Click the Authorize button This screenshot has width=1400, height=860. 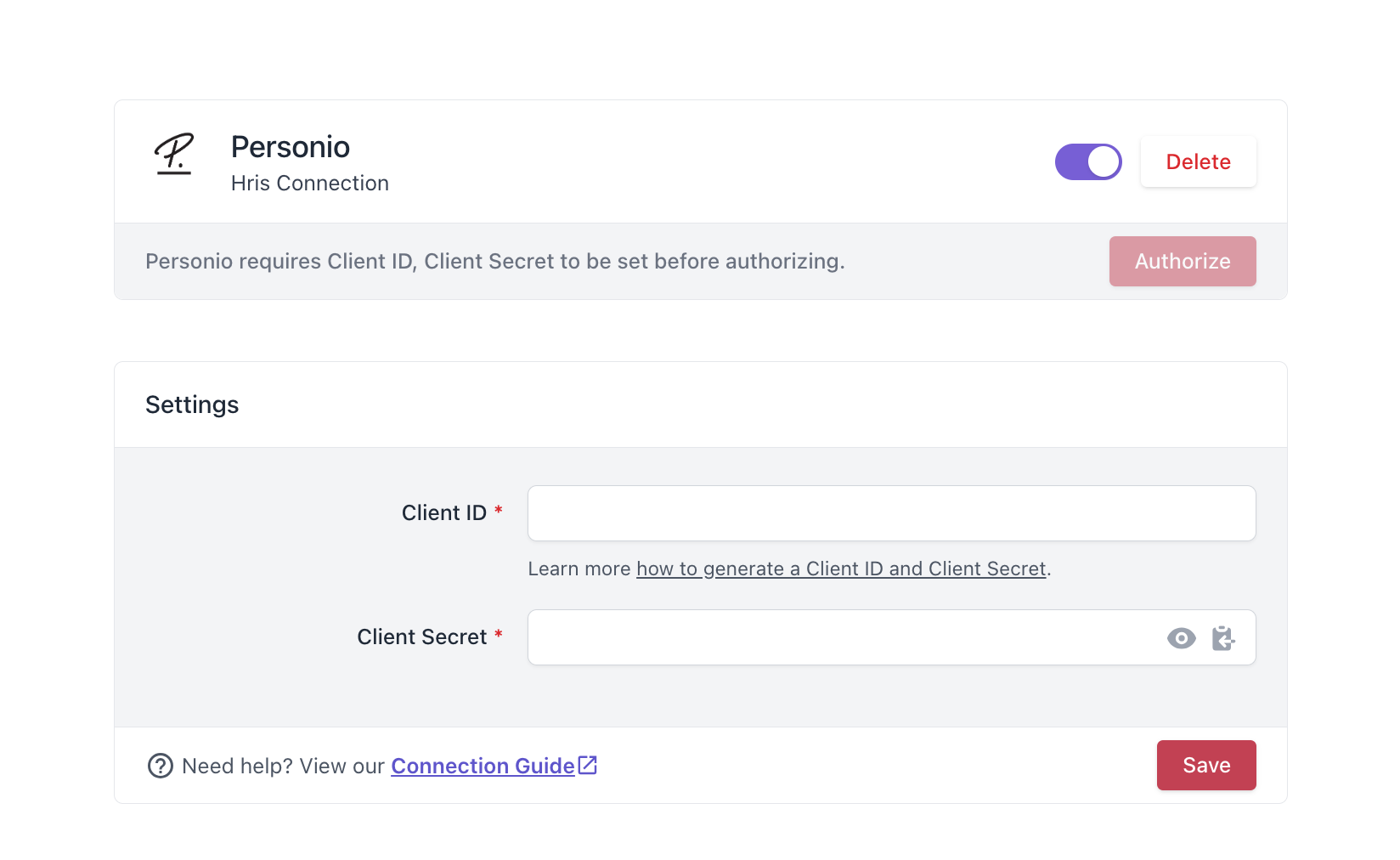[1183, 261]
